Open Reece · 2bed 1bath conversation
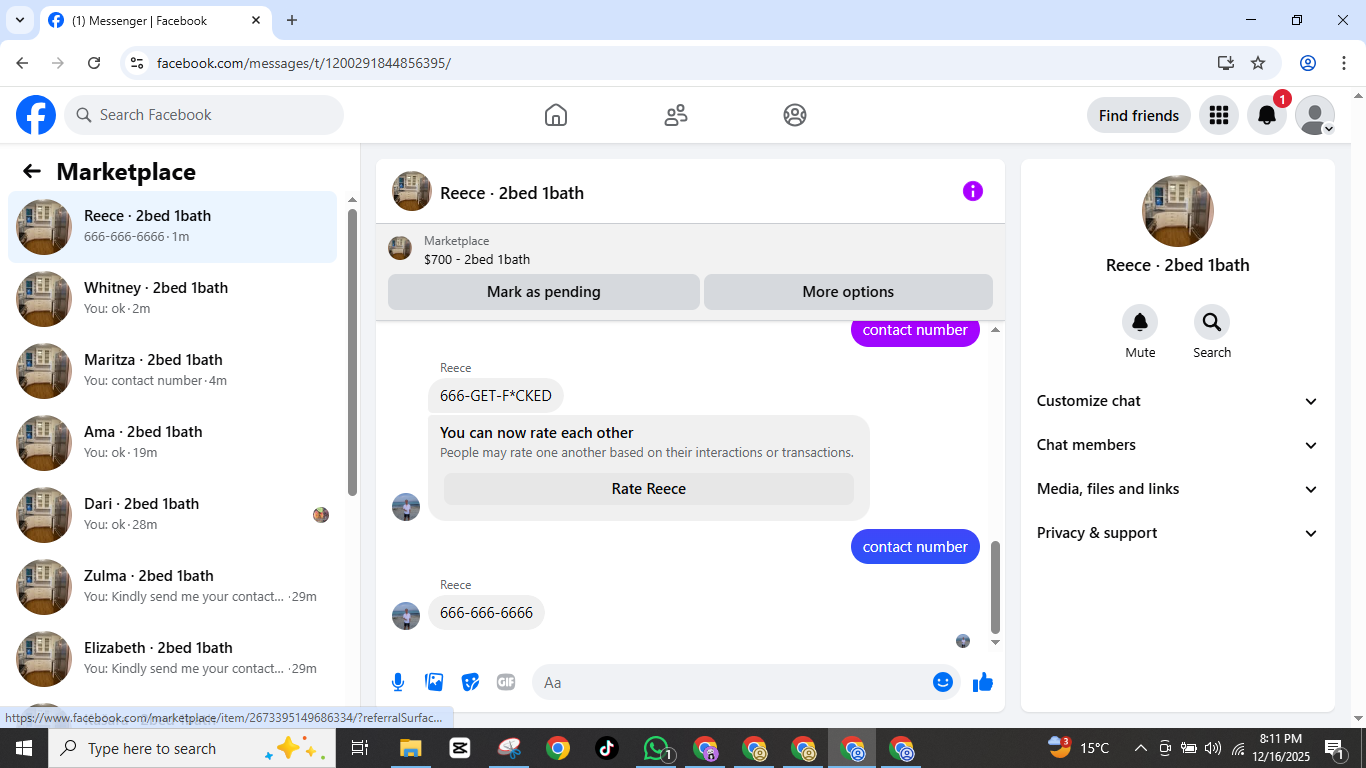The image size is (1366, 768). 173,227
